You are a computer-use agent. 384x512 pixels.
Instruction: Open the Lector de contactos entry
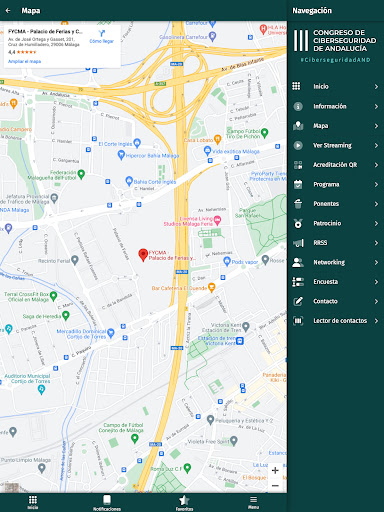click(x=336, y=321)
